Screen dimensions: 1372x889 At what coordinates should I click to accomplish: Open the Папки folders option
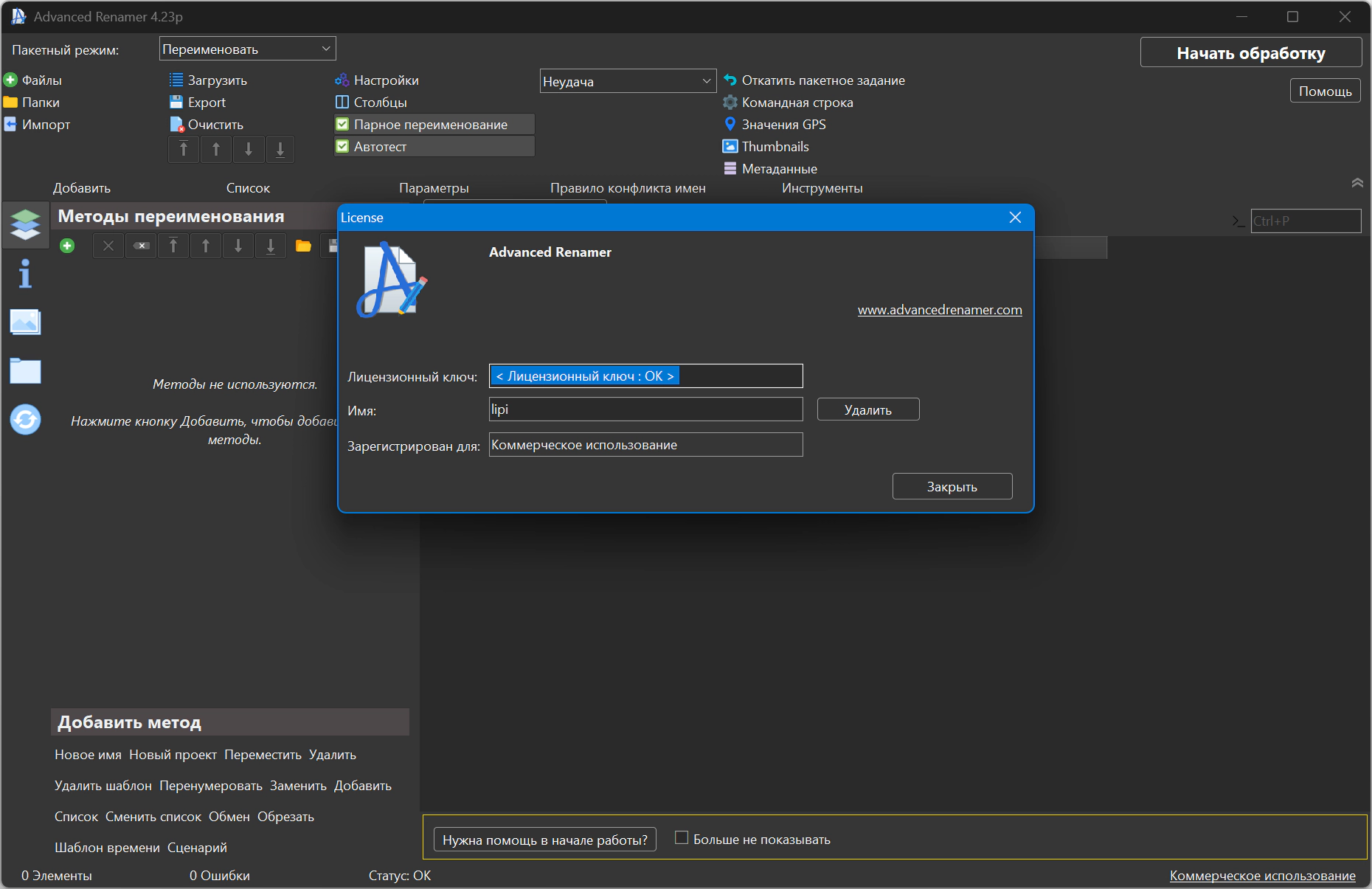click(x=32, y=103)
